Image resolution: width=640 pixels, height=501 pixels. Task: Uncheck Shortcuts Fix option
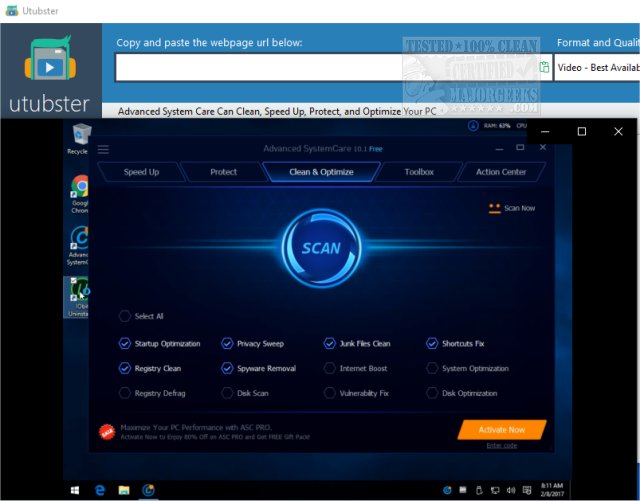pyautogui.click(x=432, y=343)
